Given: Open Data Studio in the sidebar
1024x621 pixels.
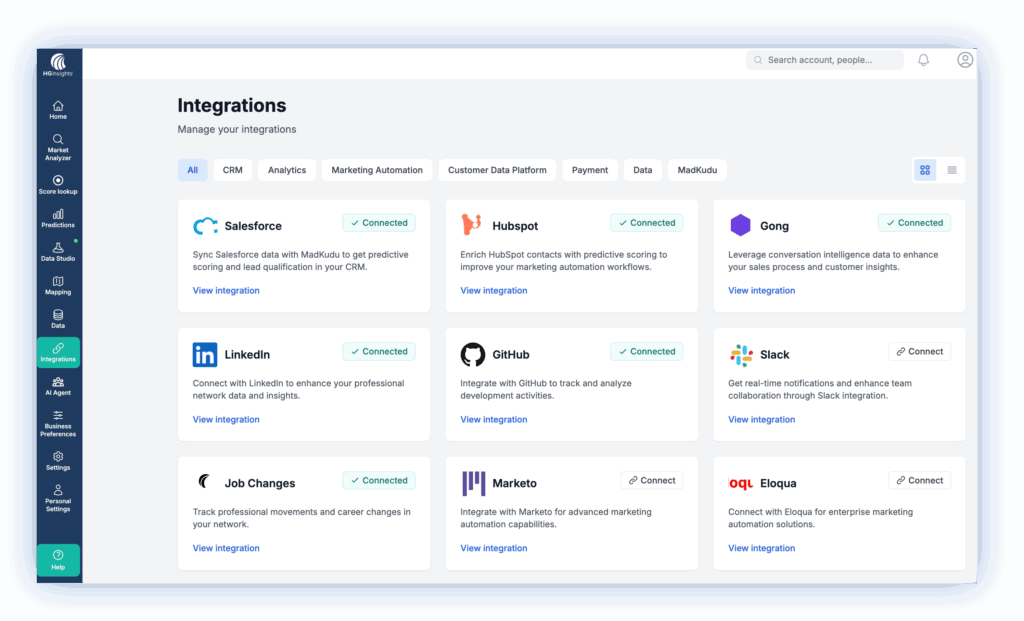Looking at the screenshot, I should [57, 250].
